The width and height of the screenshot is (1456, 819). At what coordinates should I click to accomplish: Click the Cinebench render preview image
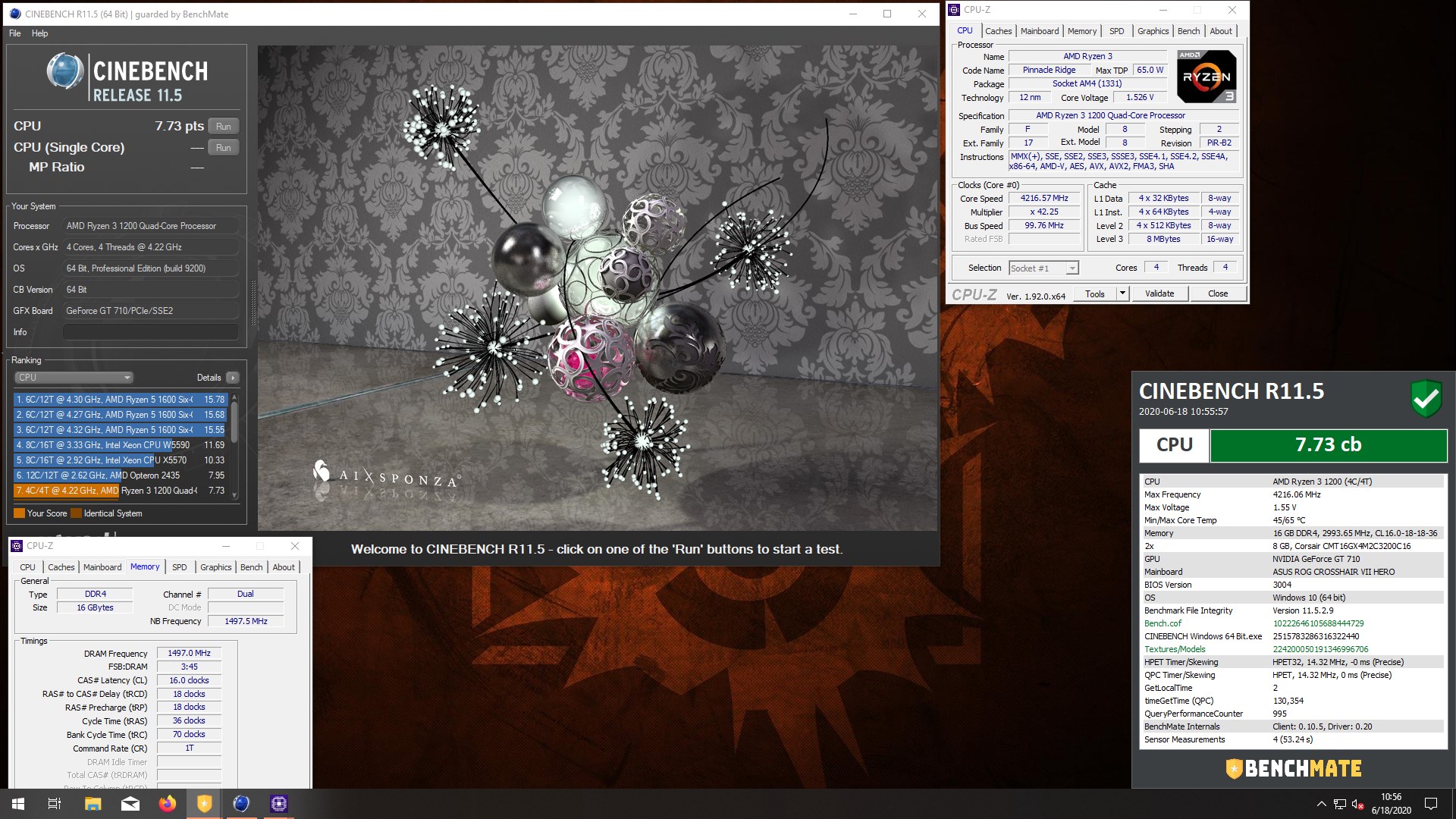(598, 288)
